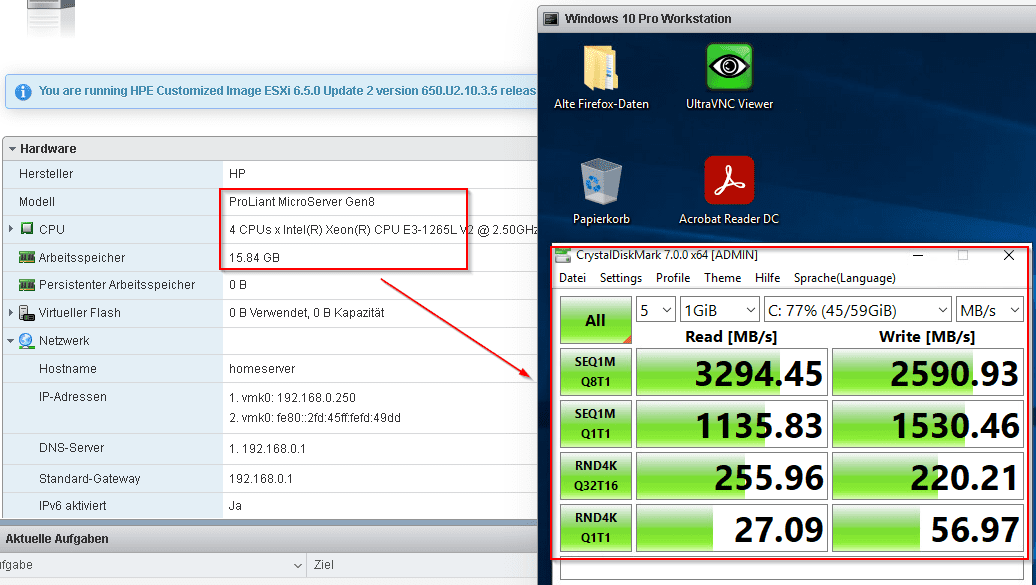Click the RND4K Q32T16 write result 220.21

click(928, 476)
